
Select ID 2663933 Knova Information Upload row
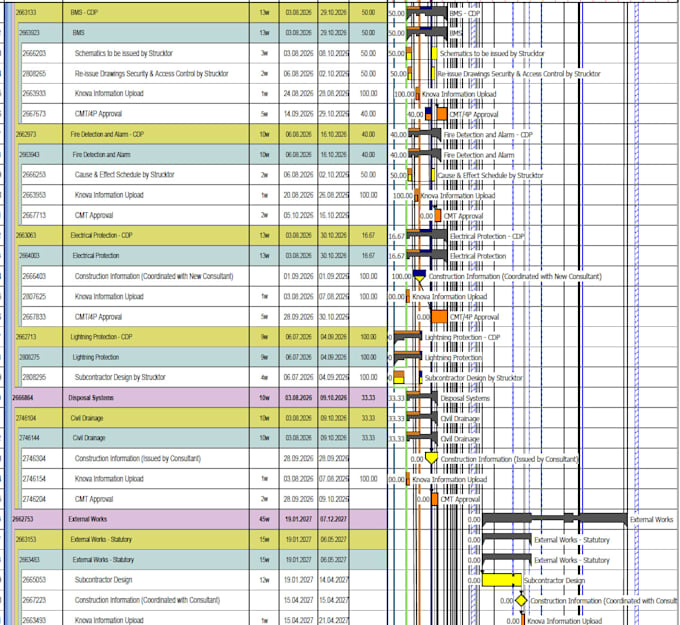tap(42, 94)
